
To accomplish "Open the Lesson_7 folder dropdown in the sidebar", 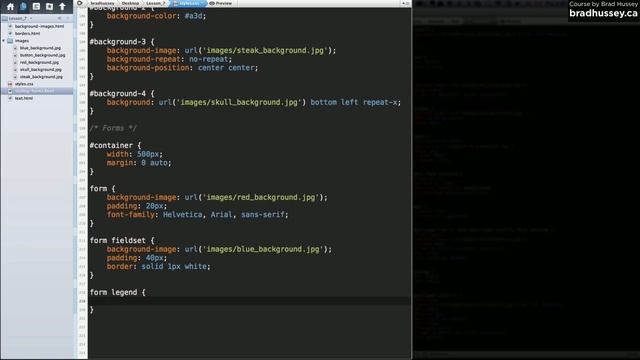I will pos(19,18).
